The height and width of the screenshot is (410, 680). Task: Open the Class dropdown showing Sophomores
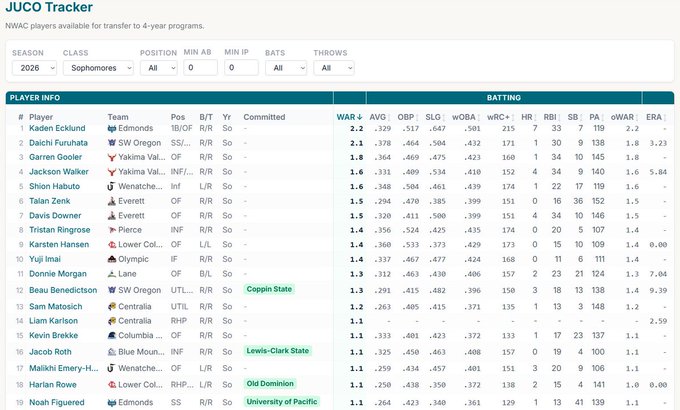[x=98, y=68]
